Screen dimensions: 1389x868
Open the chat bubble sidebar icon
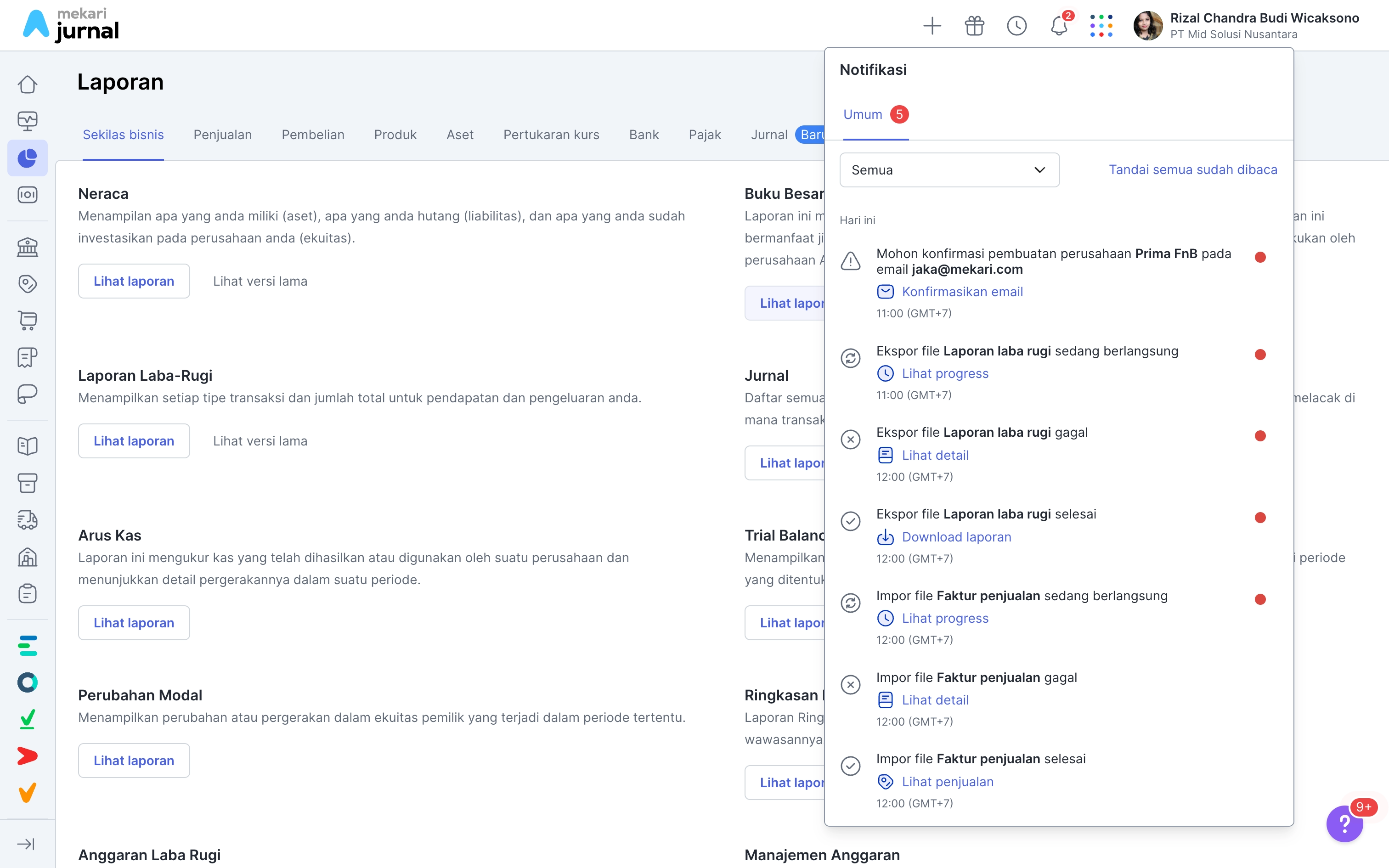coord(28,394)
